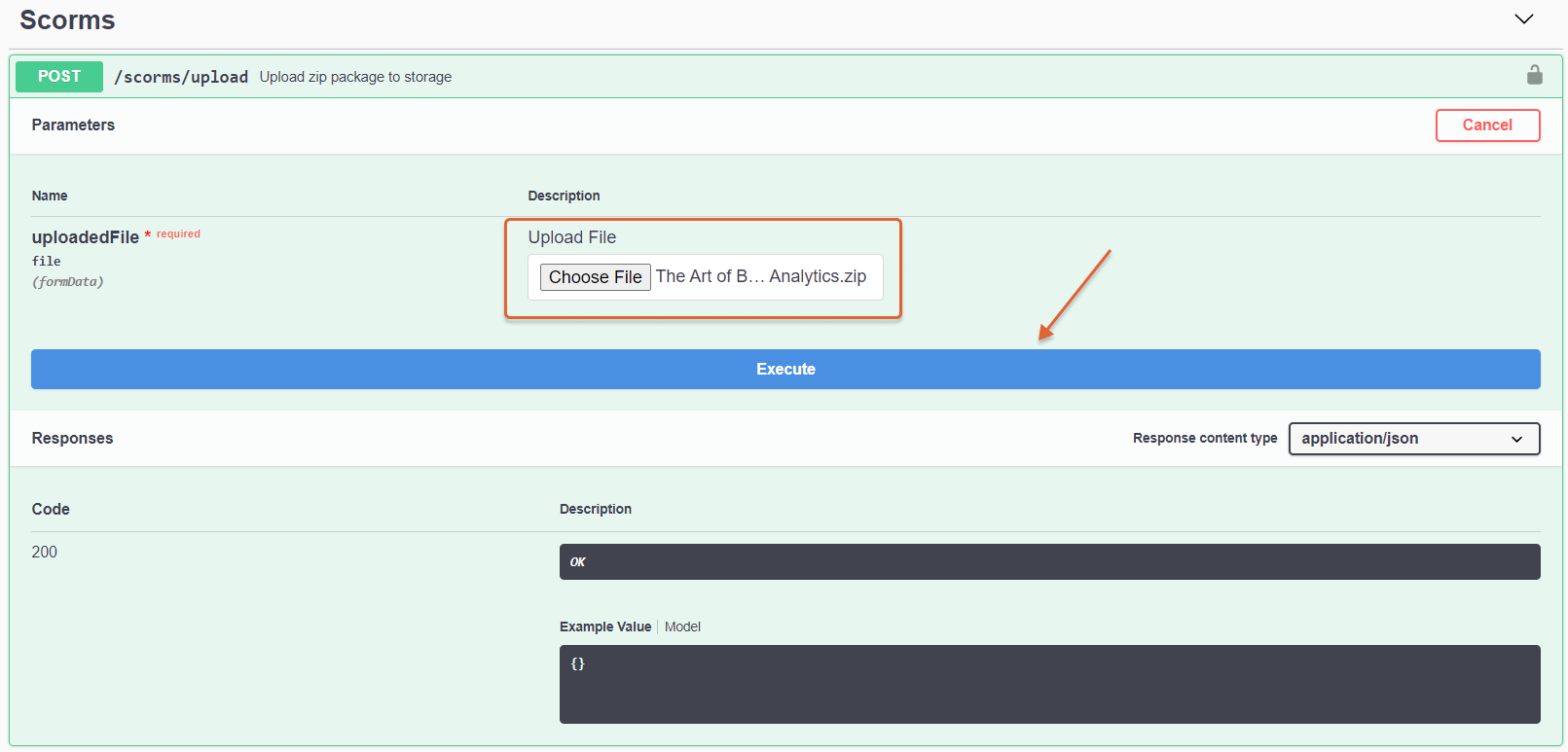Click the blue Execute button
The height and width of the screenshot is (752, 1568).
(x=784, y=370)
